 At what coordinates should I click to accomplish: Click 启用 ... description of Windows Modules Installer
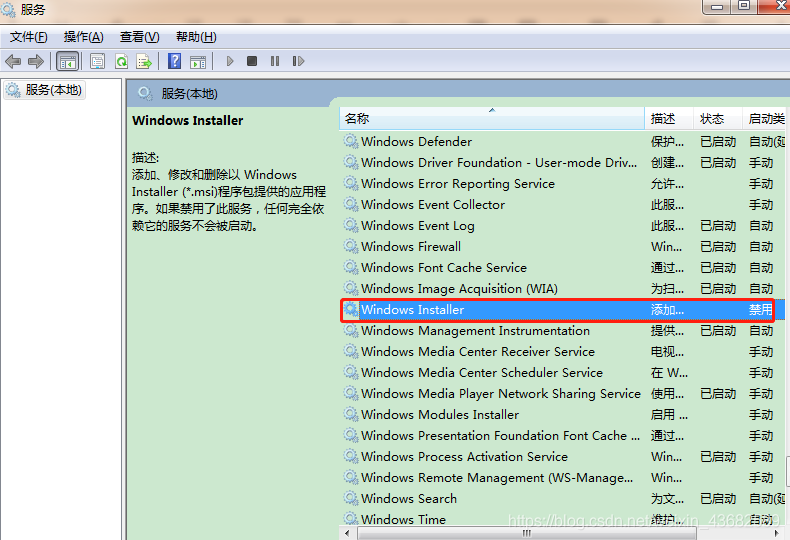tap(669, 415)
